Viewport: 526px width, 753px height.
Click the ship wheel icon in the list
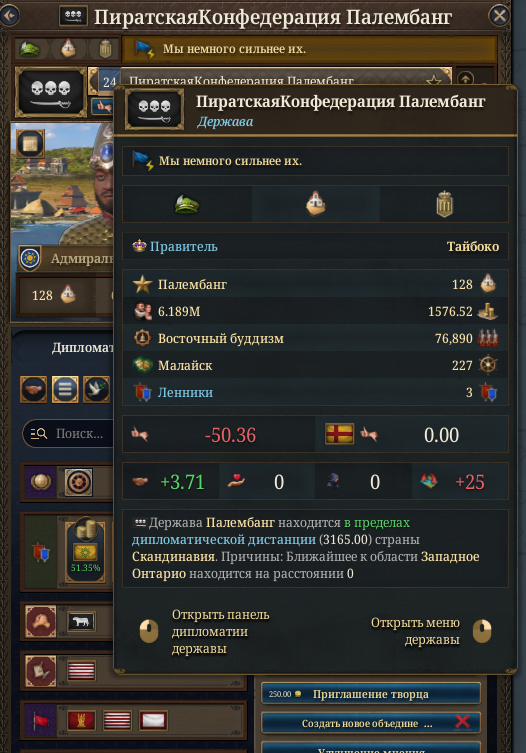click(x=78, y=482)
